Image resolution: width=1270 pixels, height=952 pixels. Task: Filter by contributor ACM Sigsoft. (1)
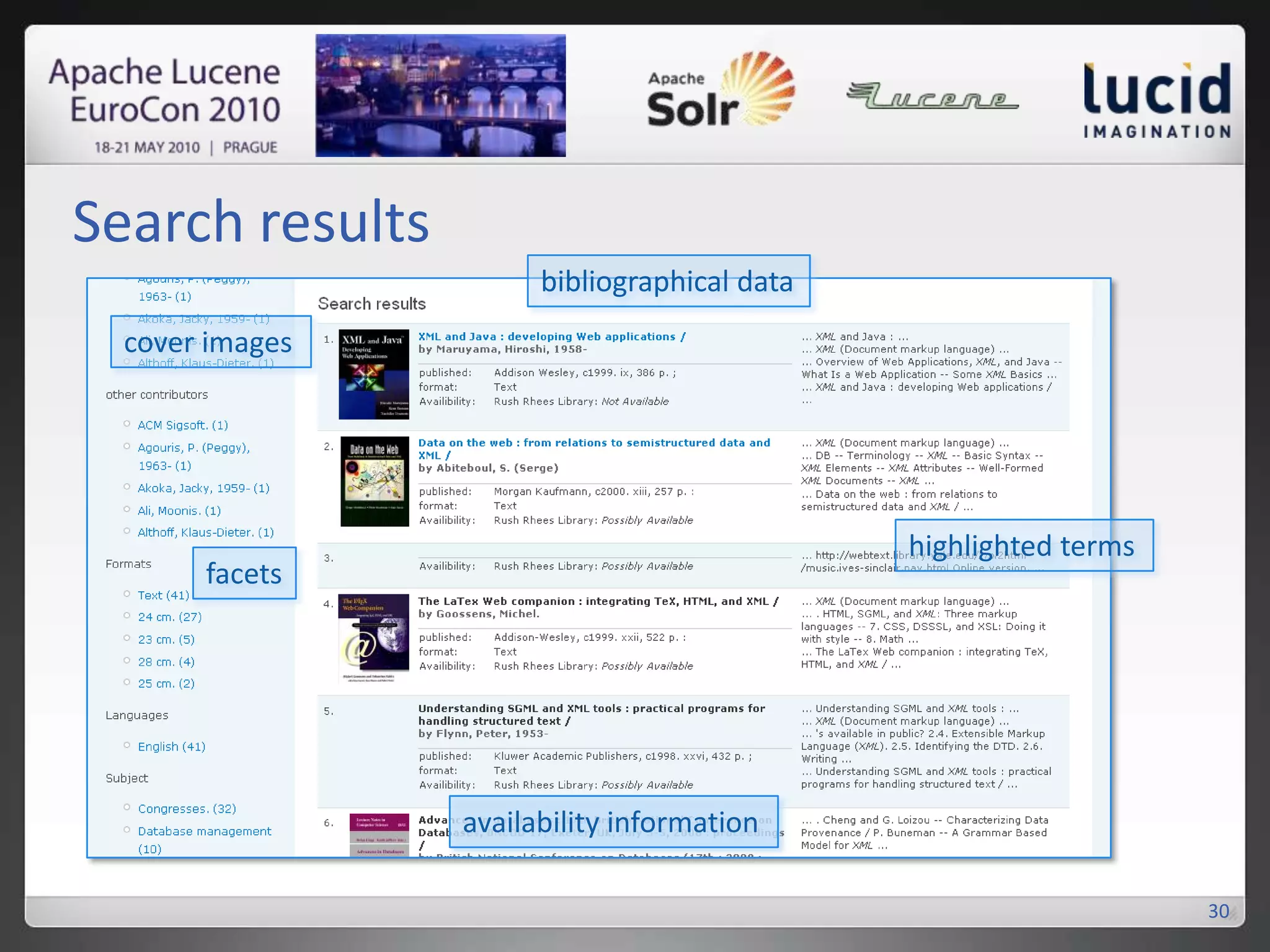click(183, 425)
